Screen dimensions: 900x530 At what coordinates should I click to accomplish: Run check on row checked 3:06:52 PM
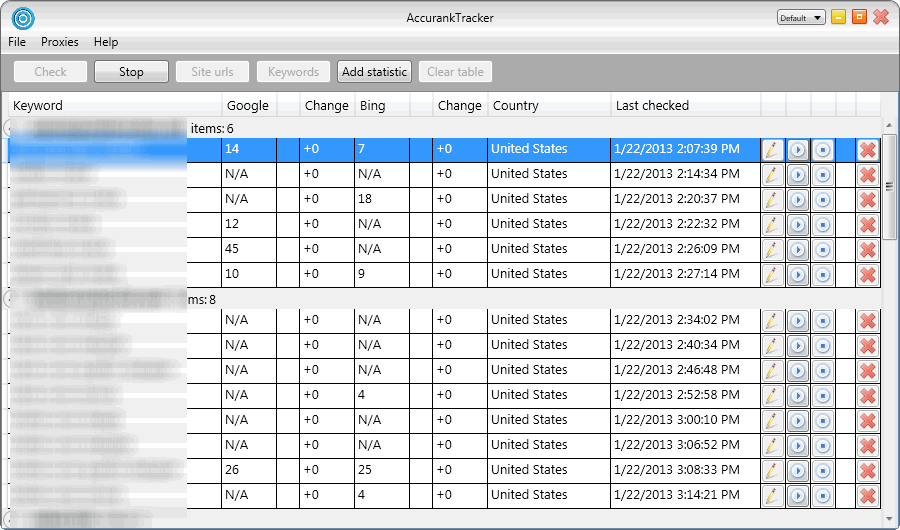(797, 446)
